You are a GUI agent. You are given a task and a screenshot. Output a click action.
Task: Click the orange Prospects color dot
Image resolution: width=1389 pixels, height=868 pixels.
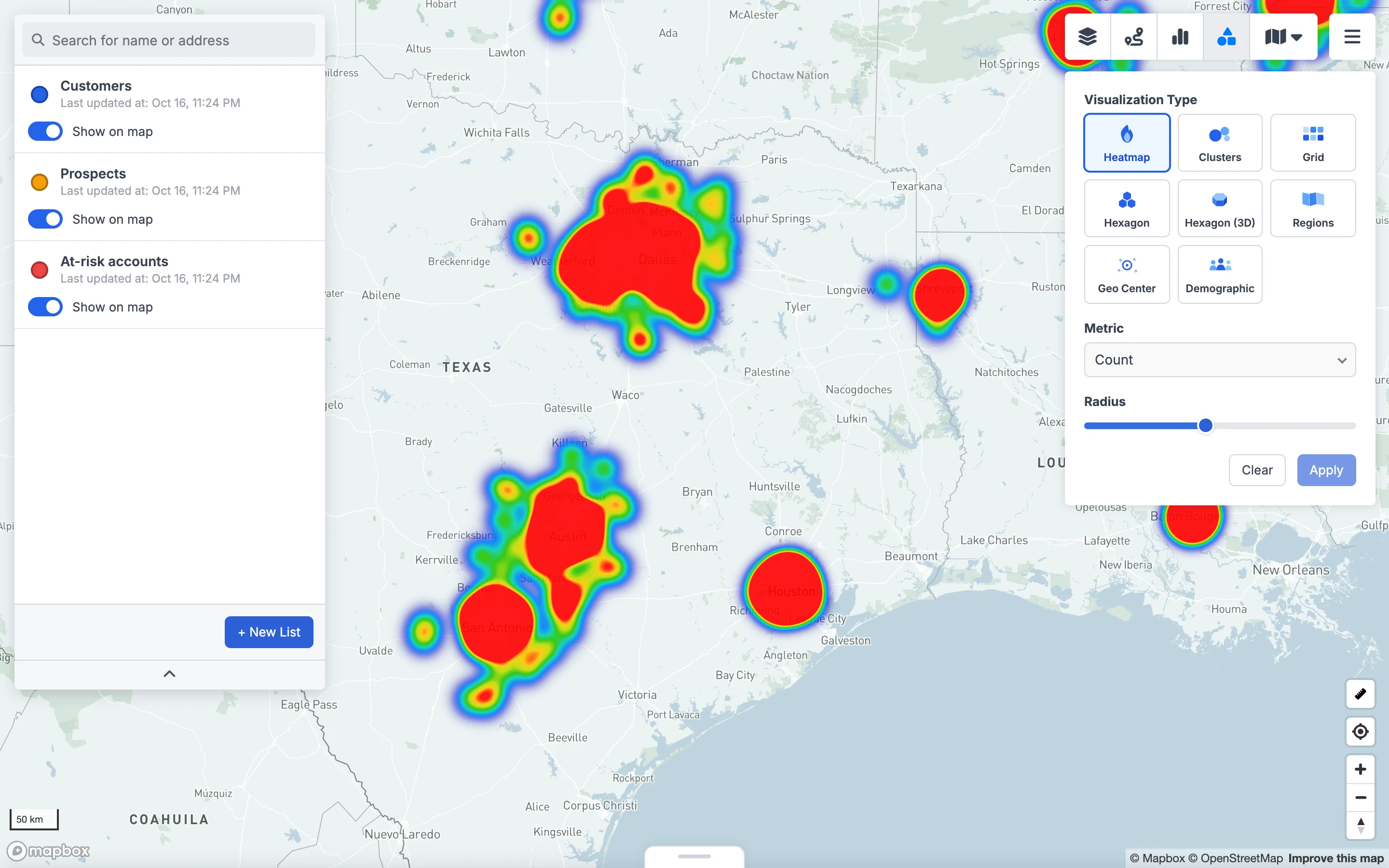[40, 182]
